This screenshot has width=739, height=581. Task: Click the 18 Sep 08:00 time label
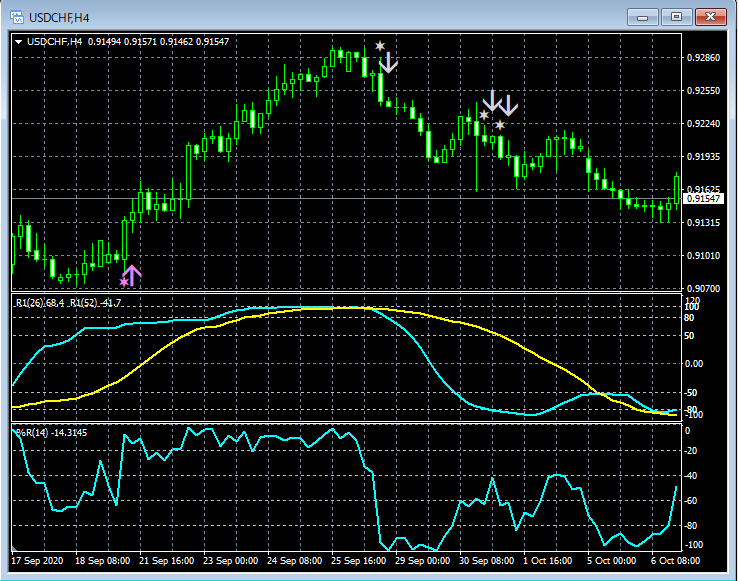coord(103,561)
